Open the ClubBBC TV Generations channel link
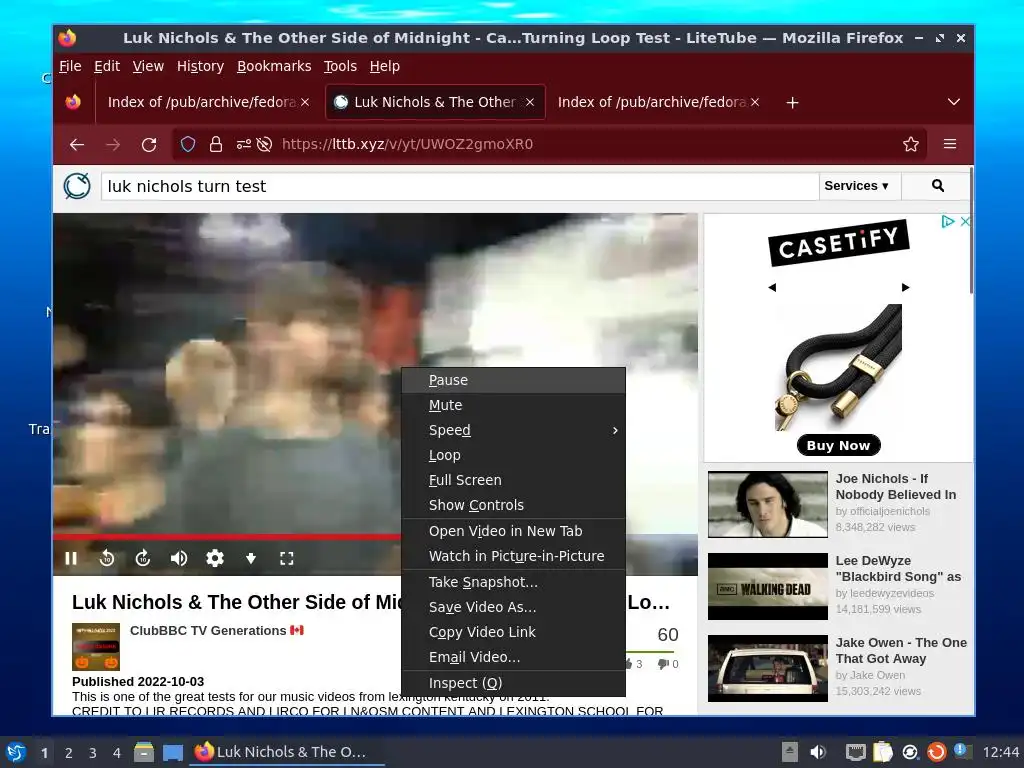Screen dimensions: 1024x768 pyautogui.click(x=208, y=630)
